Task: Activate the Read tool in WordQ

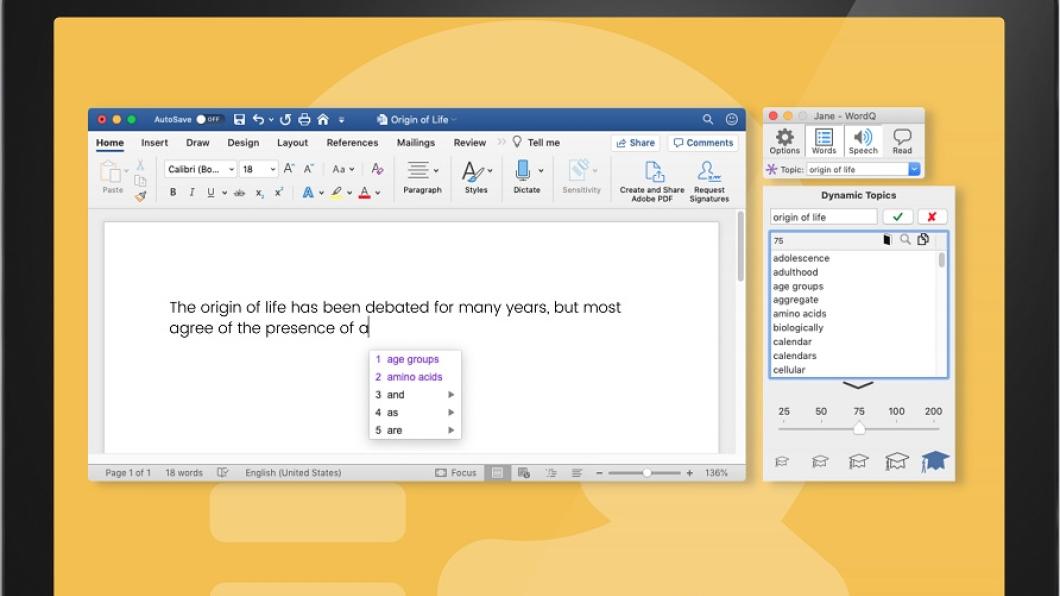Action: [x=902, y=138]
